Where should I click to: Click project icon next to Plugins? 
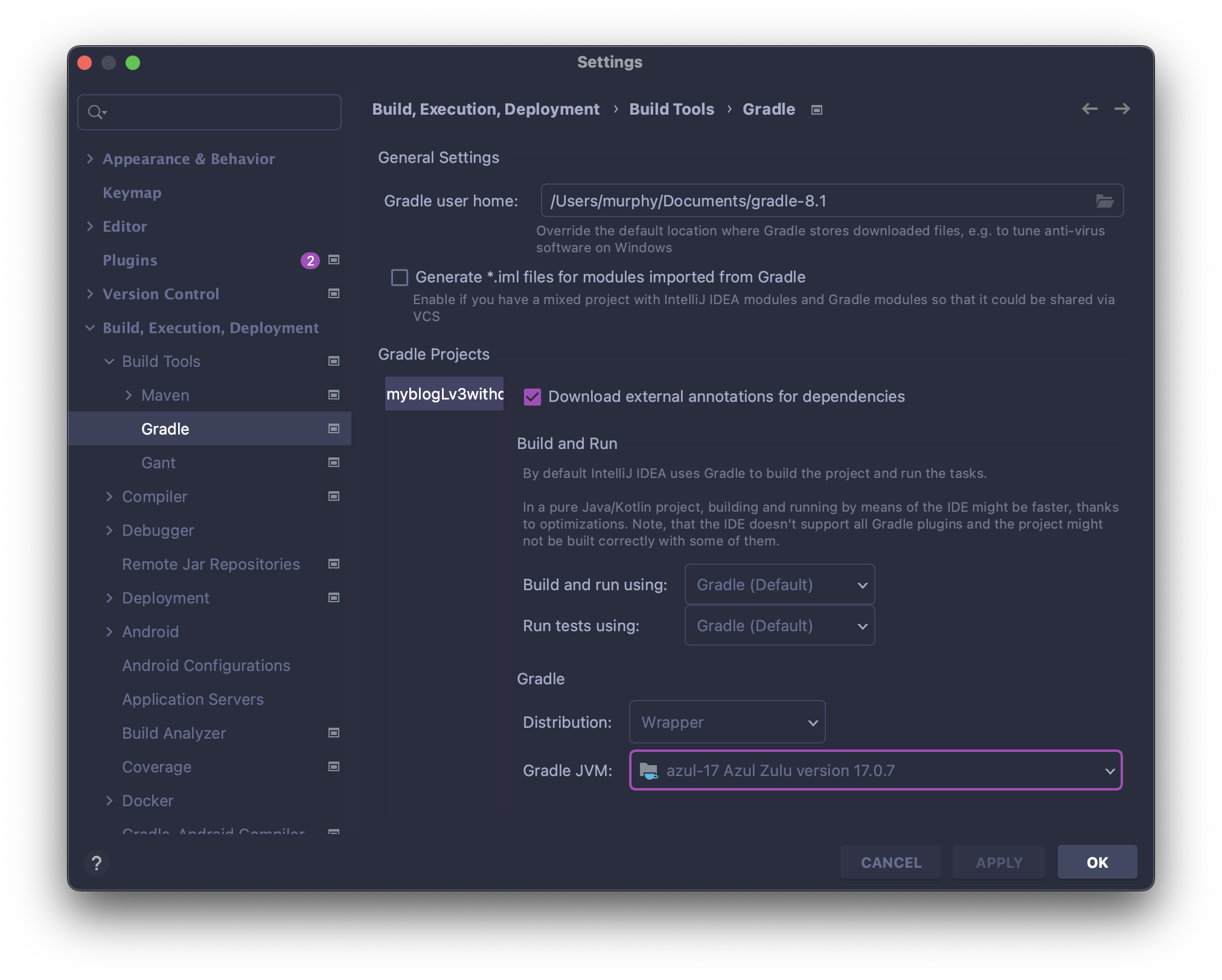click(333, 259)
